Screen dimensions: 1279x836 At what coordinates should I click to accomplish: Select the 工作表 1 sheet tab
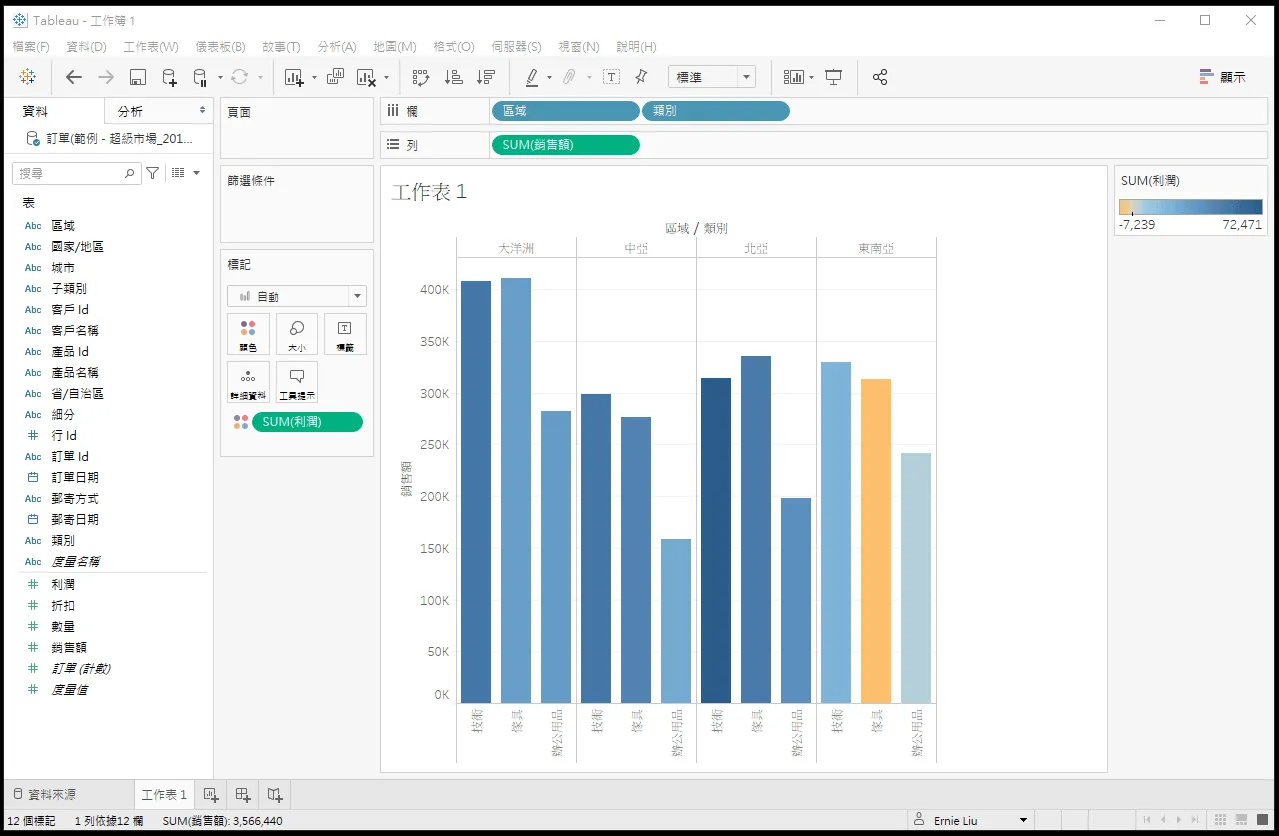tap(164, 795)
